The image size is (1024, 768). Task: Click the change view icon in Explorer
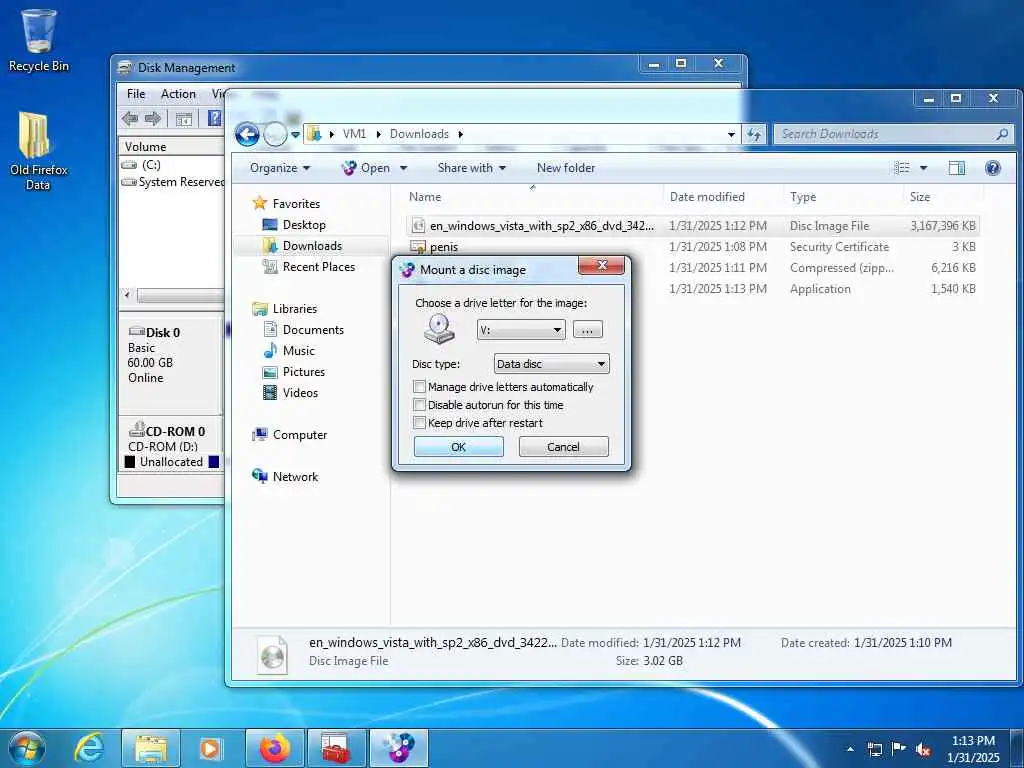click(902, 168)
